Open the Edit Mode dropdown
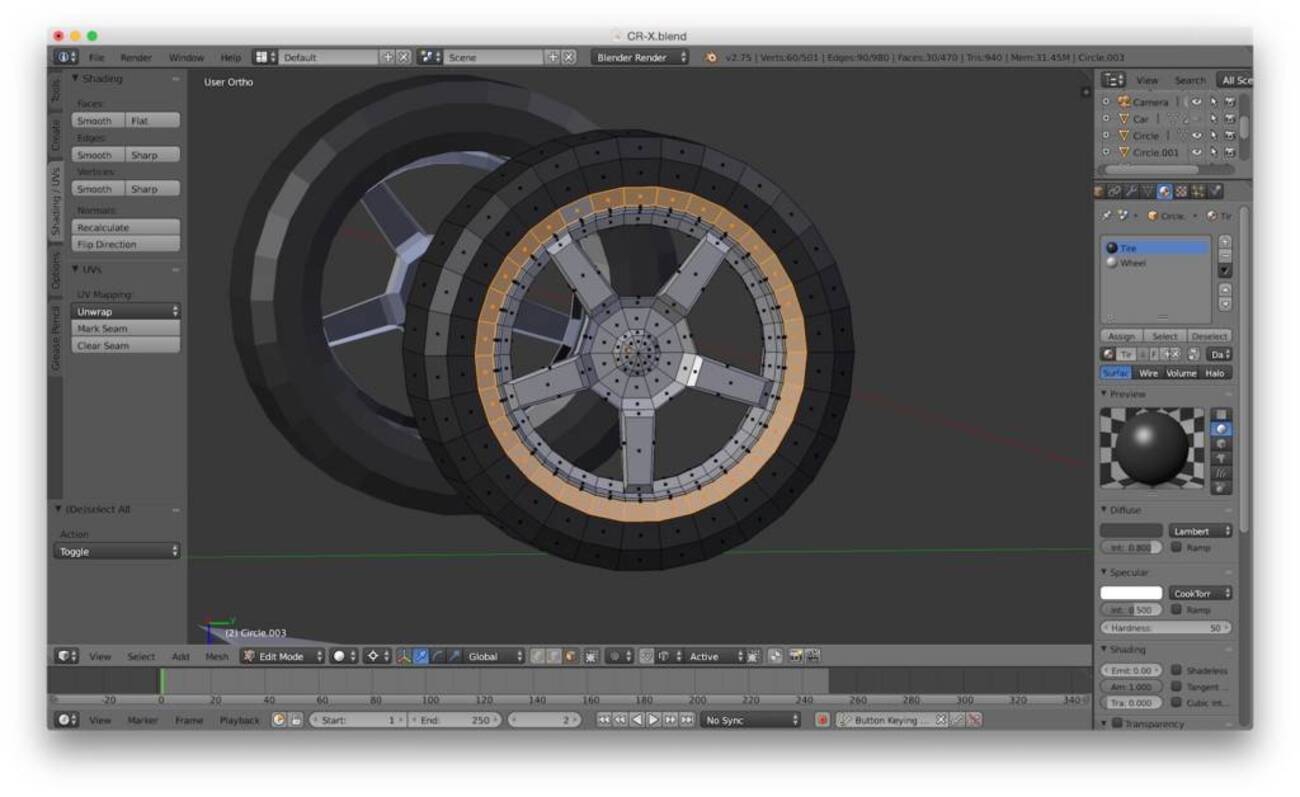 click(x=283, y=657)
